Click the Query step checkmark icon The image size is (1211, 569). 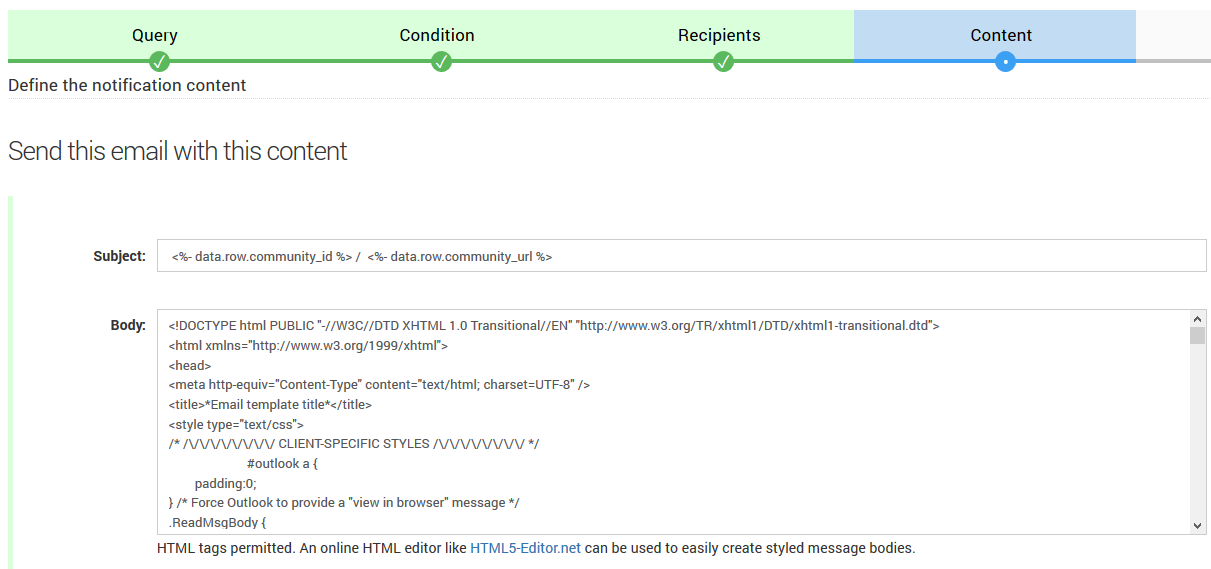159,62
